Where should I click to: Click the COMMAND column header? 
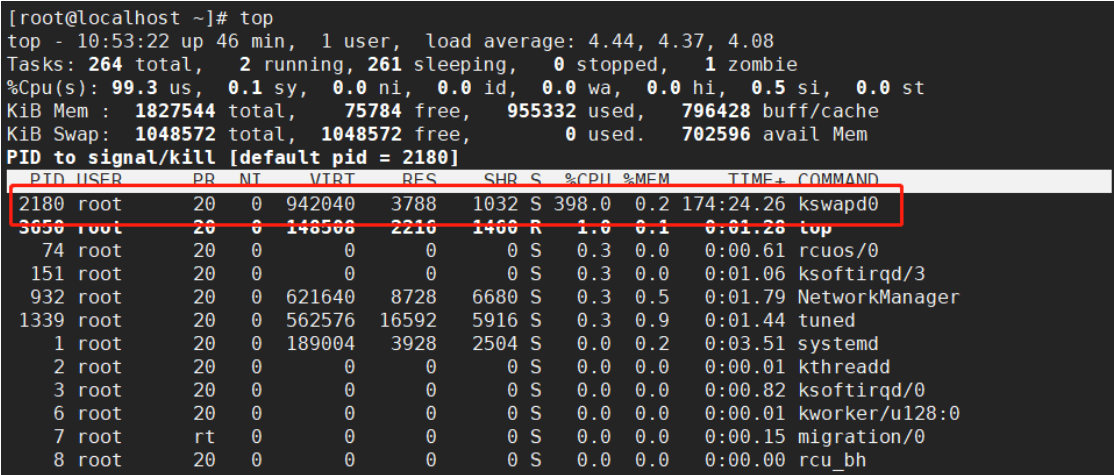tap(838, 181)
